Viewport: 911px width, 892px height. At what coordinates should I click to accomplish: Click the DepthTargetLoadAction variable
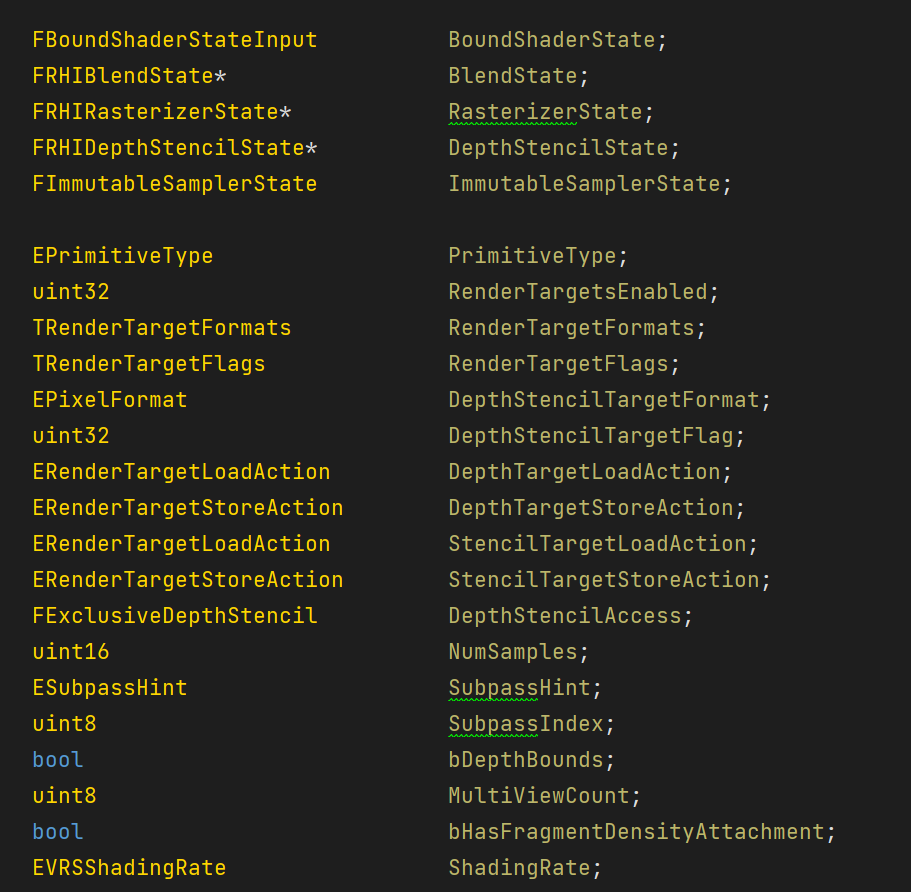584,472
